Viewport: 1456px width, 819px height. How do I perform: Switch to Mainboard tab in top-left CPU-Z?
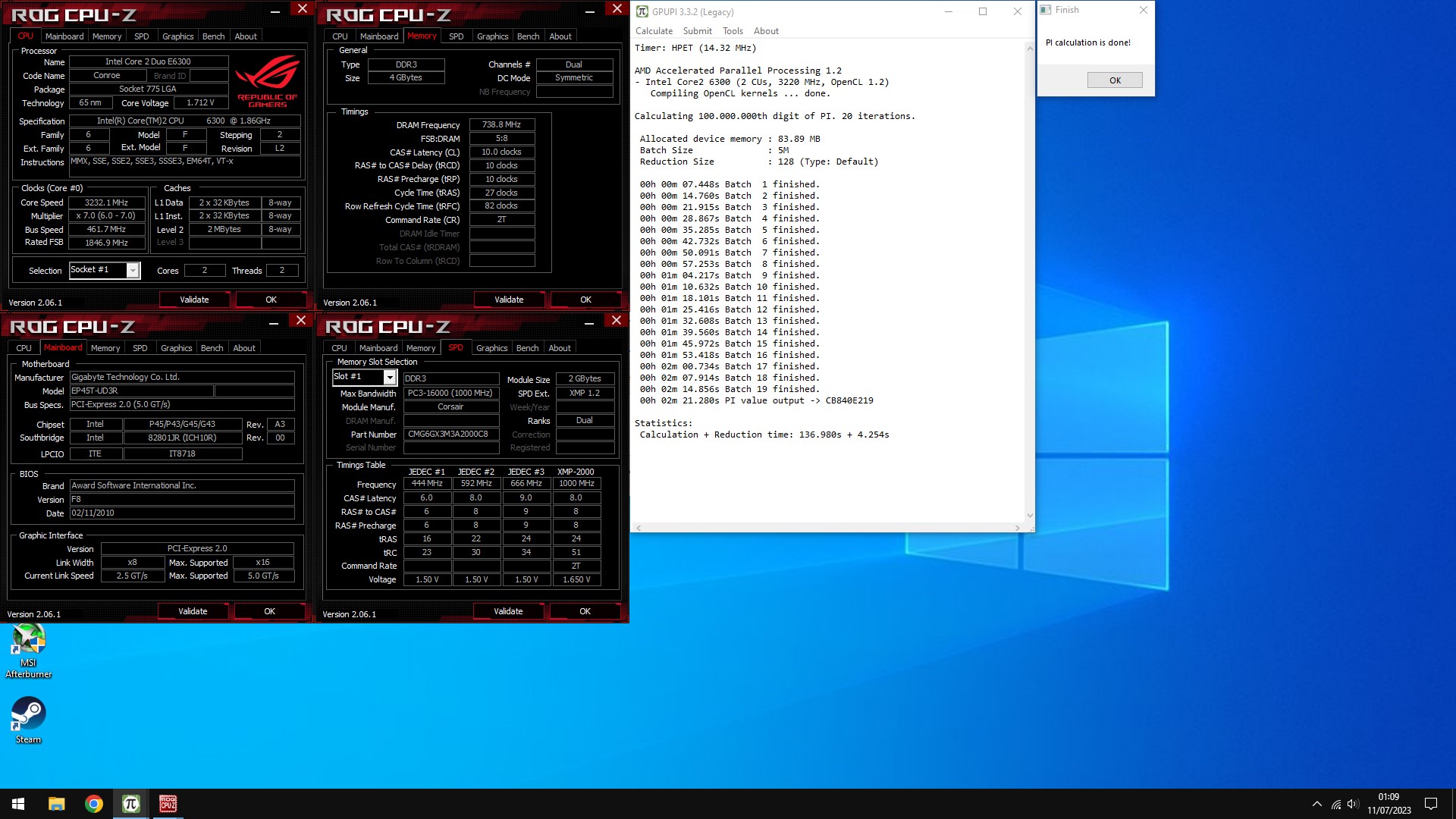point(64,36)
